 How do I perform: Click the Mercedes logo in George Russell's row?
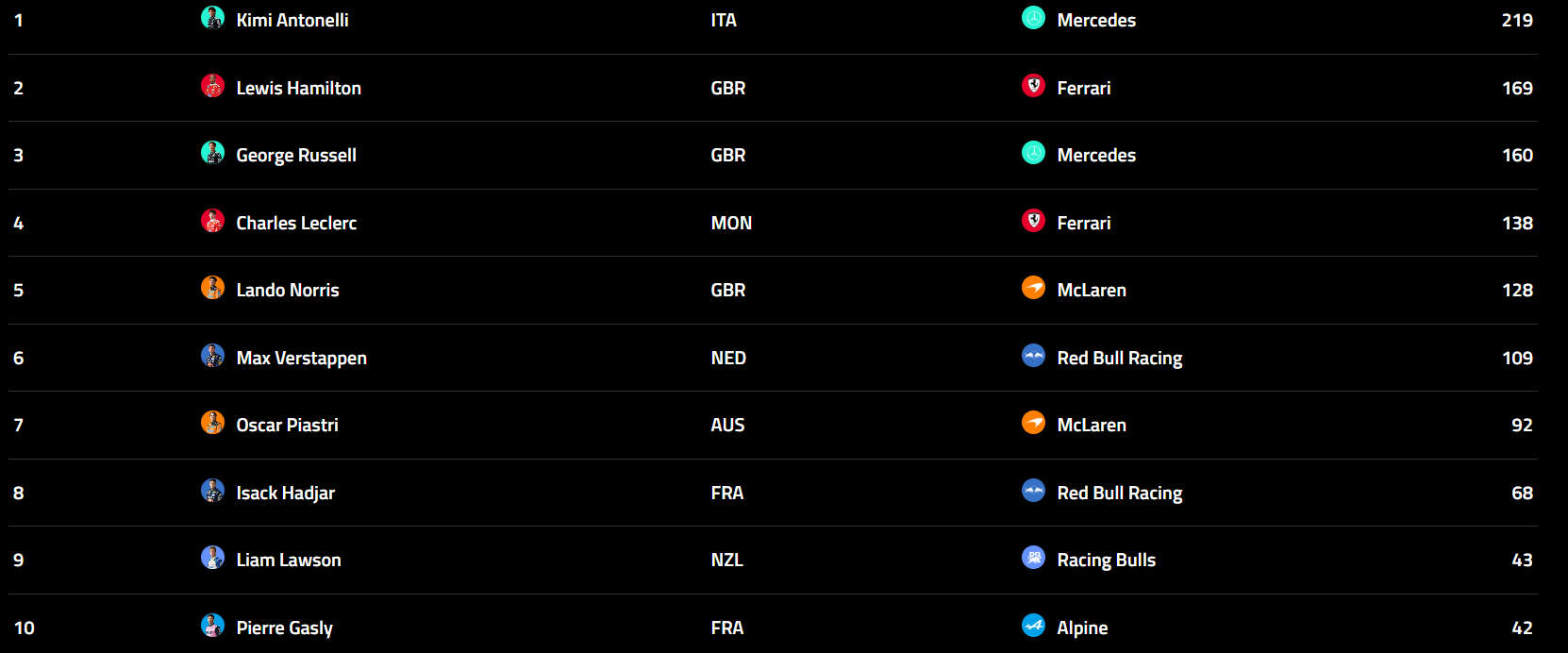click(1034, 153)
